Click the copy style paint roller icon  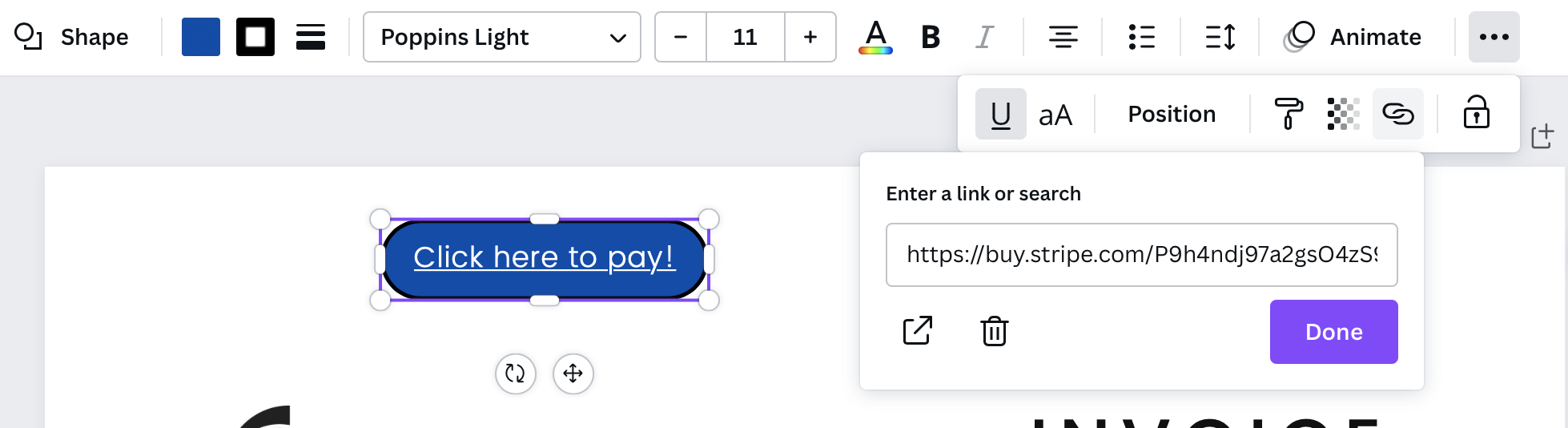pos(1289,114)
